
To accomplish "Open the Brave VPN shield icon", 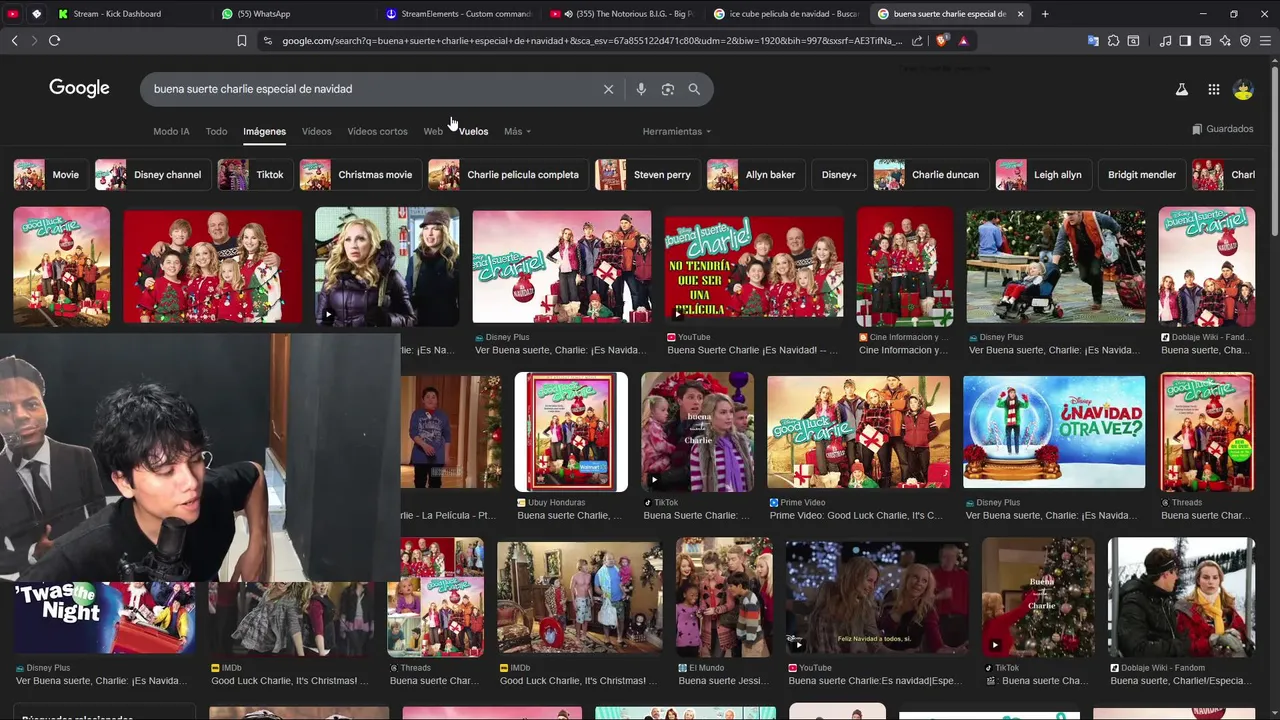I will 1245,41.
